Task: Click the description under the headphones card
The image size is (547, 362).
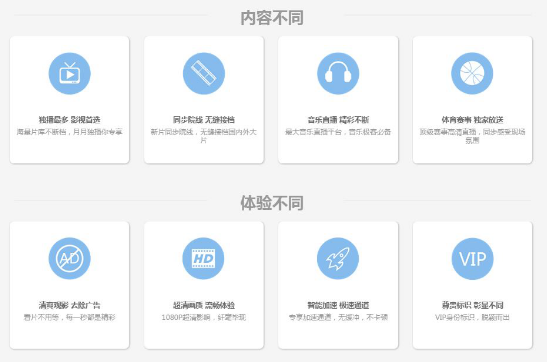Action: point(338,132)
